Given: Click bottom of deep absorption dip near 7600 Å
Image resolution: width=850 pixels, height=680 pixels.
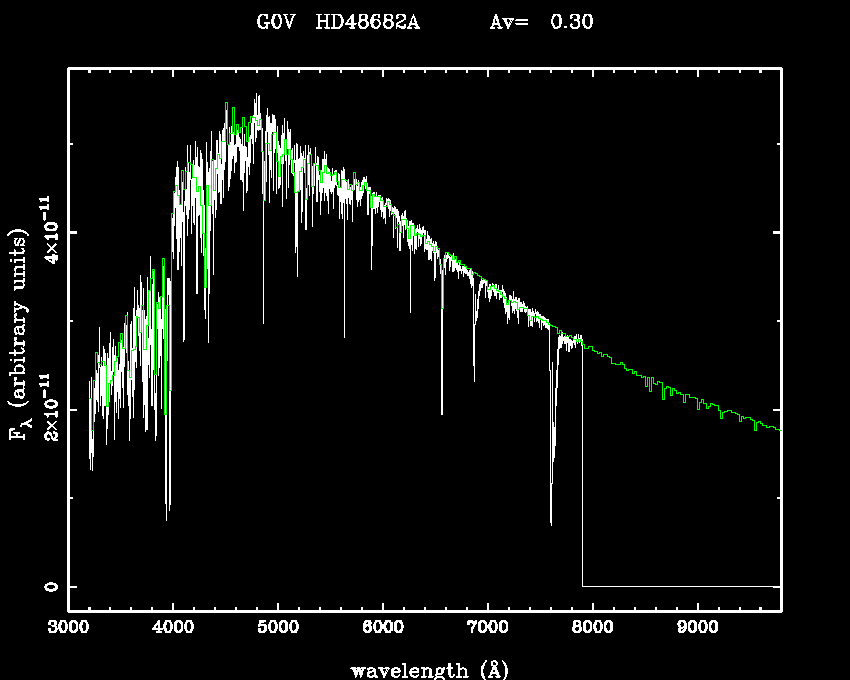Looking at the screenshot, I should pyautogui.click(x=551, y=521).
